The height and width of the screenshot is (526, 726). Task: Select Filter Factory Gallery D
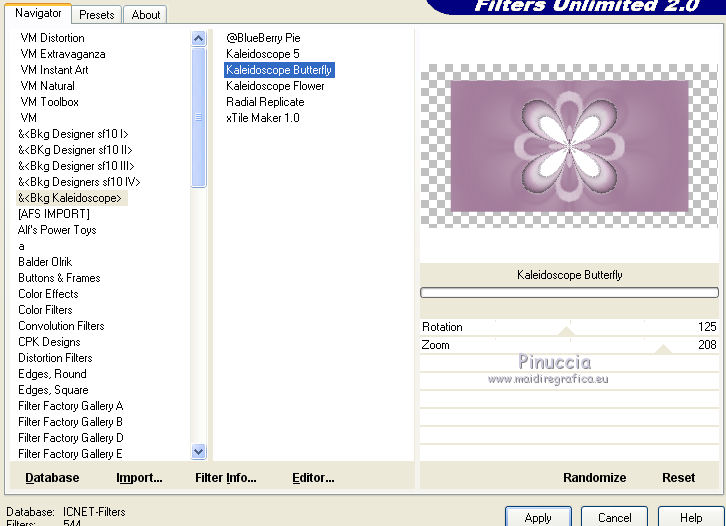pyautogui.click(x=70, y=438)
